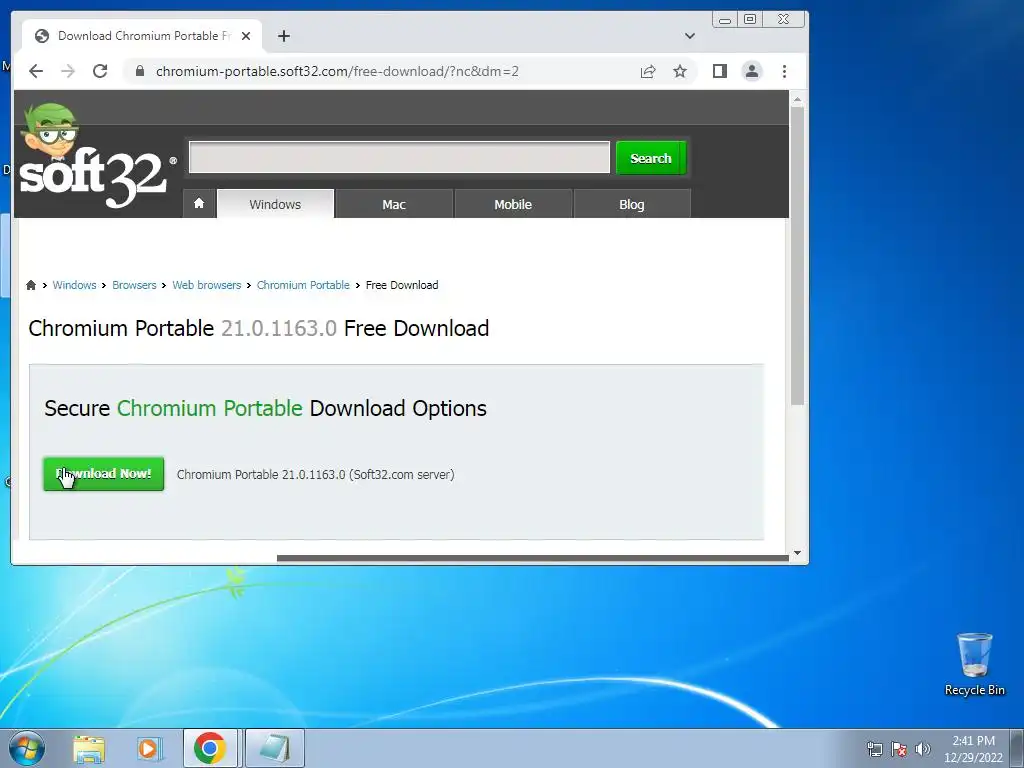This screenshot has width=1024, height=768.
Task: Expand the tab search dropdown
Action: pyautogui.click(x=690, y=36)
